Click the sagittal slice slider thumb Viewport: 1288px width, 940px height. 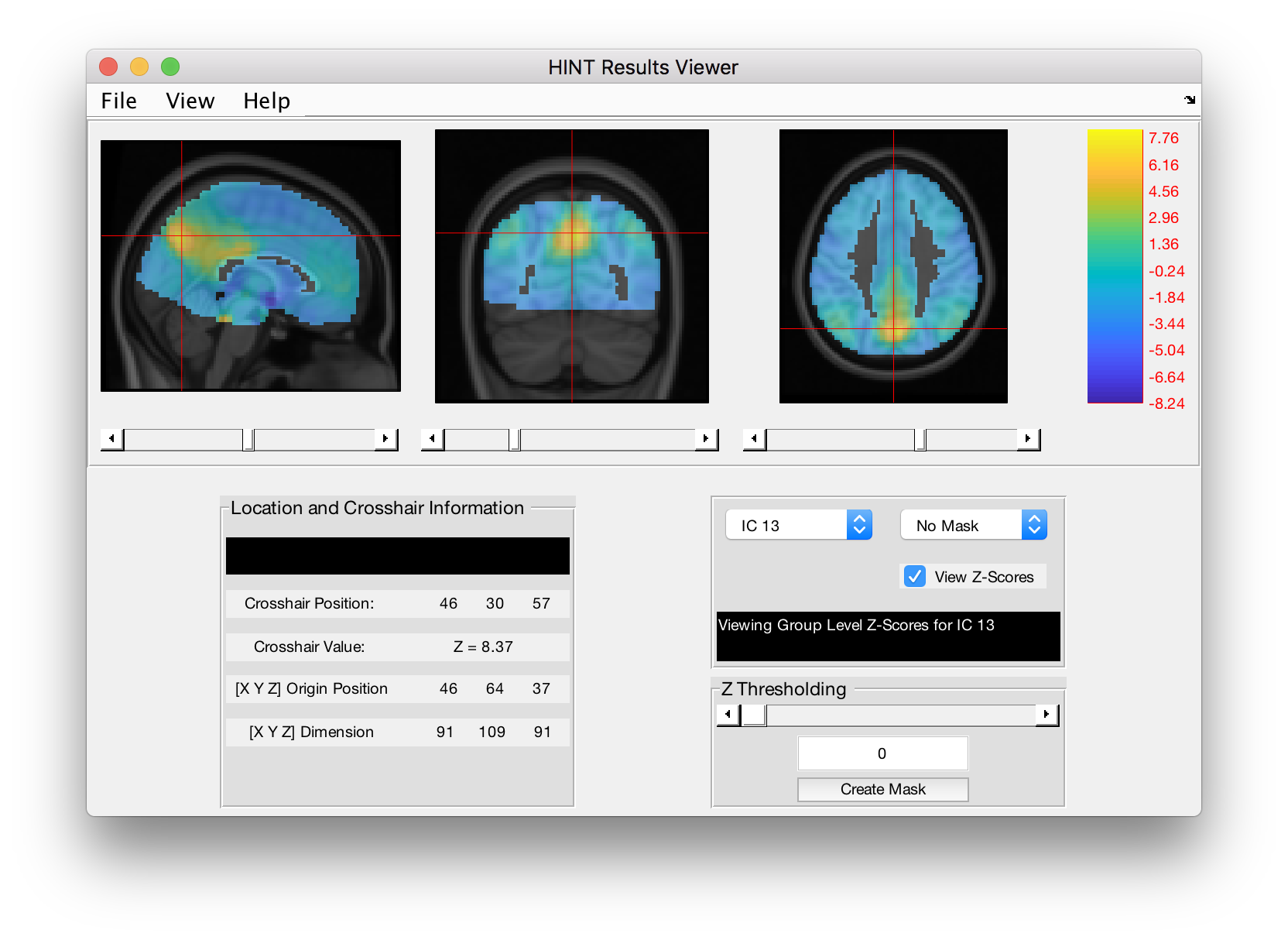tap(248, 439)
